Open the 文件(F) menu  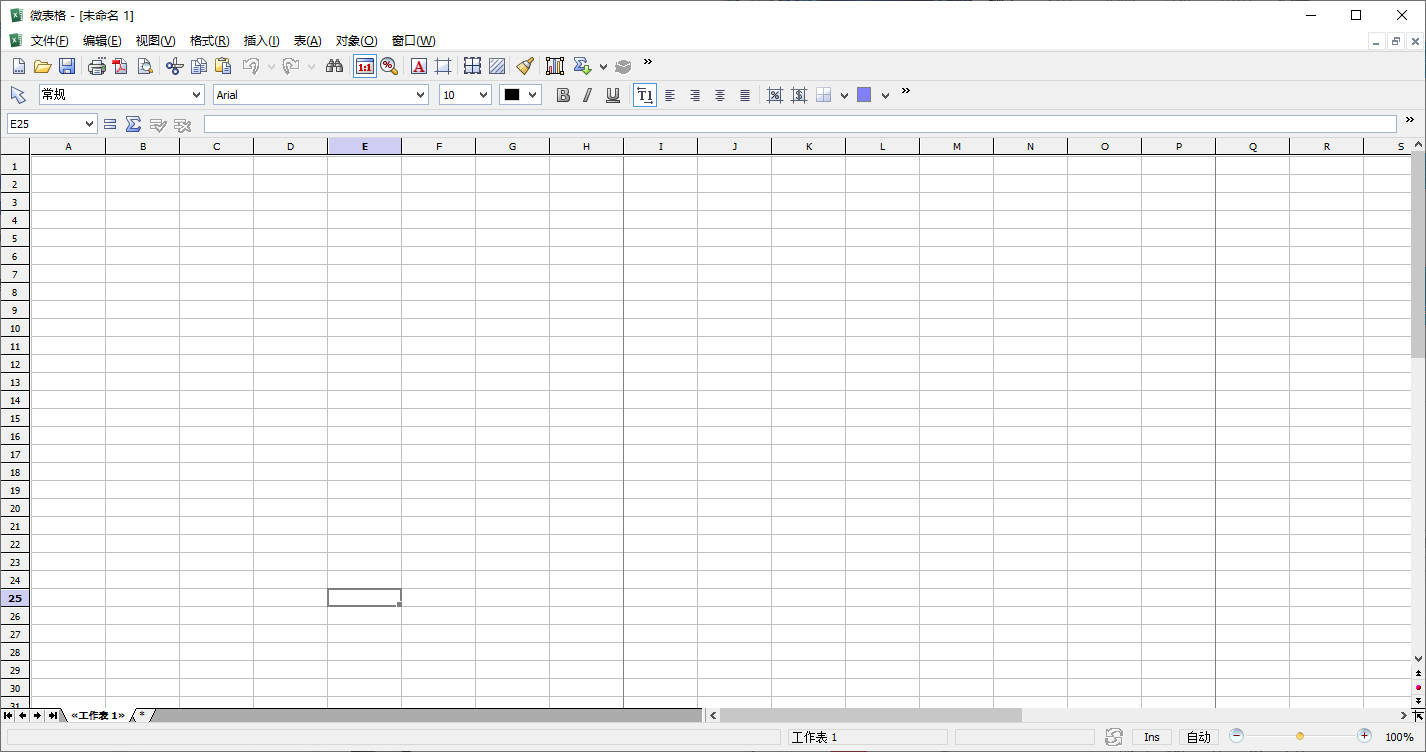coord(49,41)
